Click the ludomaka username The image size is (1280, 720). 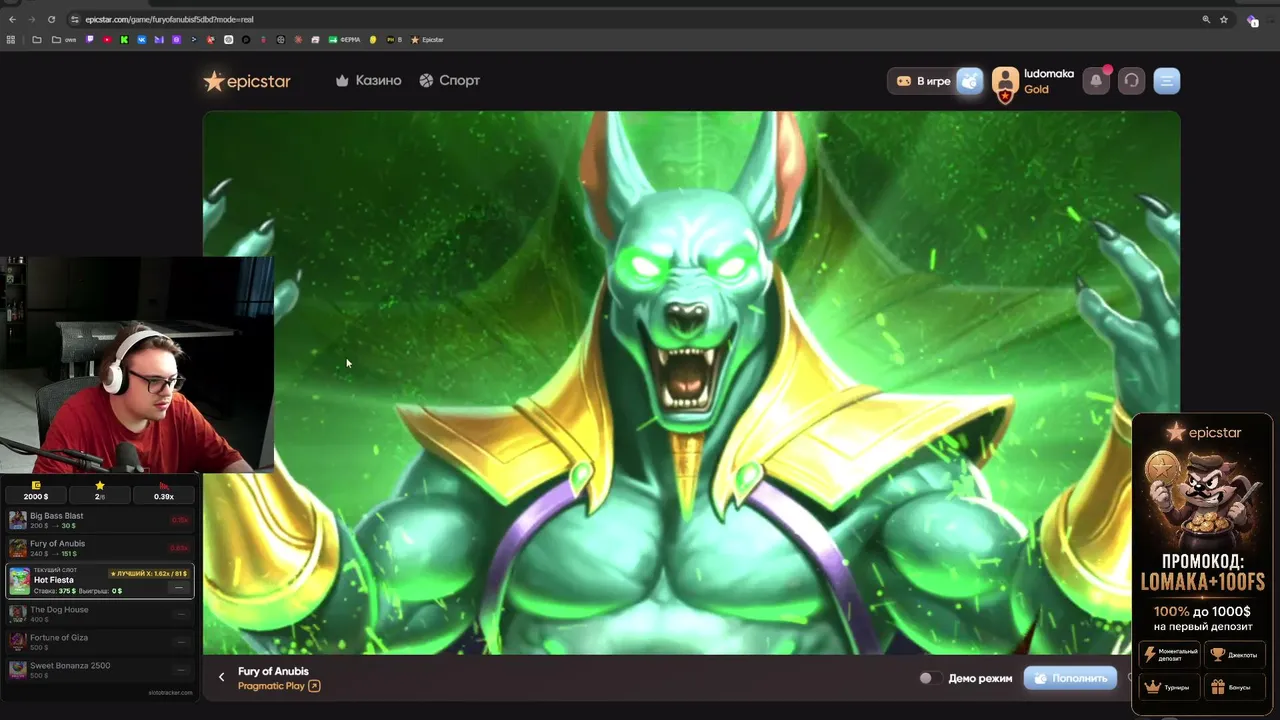[x=1049, y=74]
